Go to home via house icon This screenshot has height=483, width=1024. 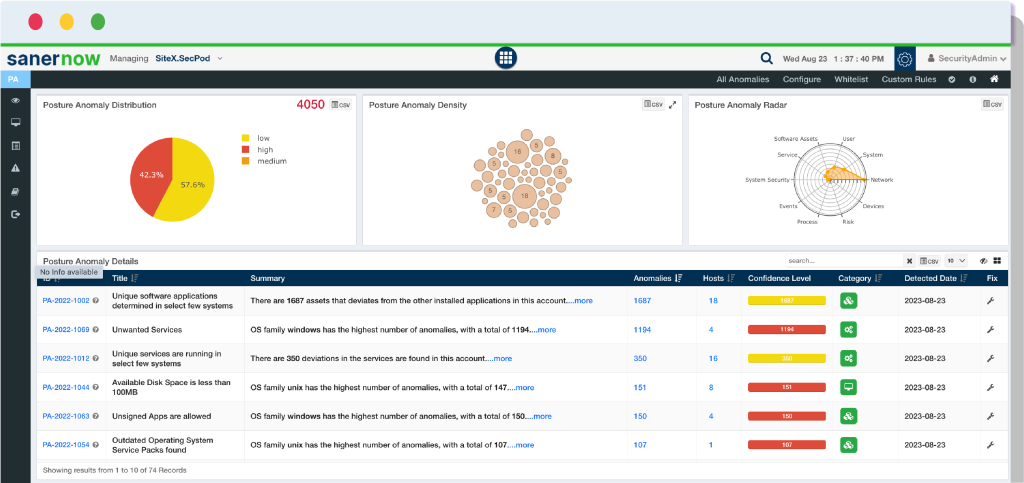pyautogui.click(x=994, y=79)
